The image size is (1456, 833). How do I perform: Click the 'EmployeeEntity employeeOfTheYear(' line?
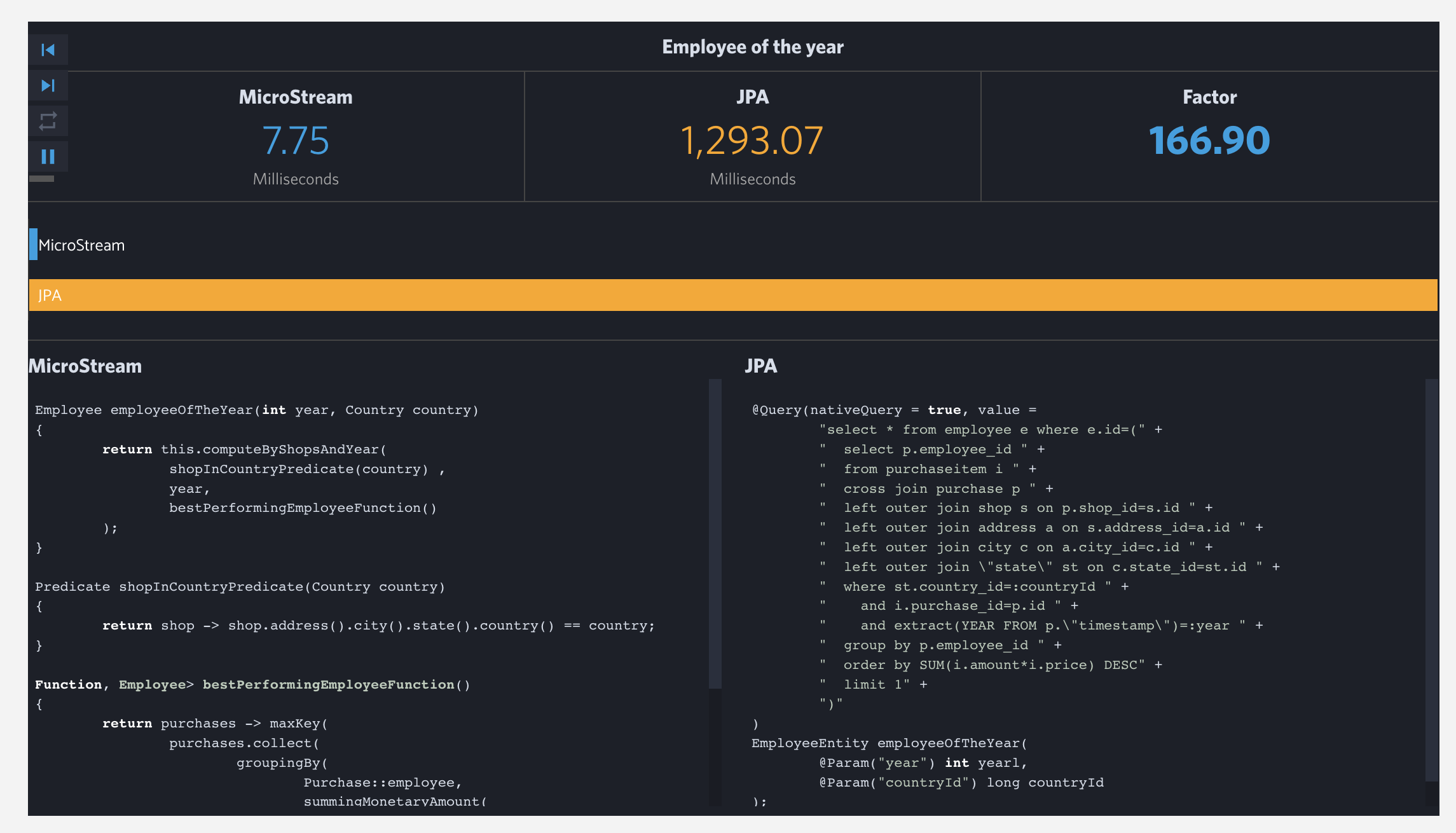tap(890, 743)
